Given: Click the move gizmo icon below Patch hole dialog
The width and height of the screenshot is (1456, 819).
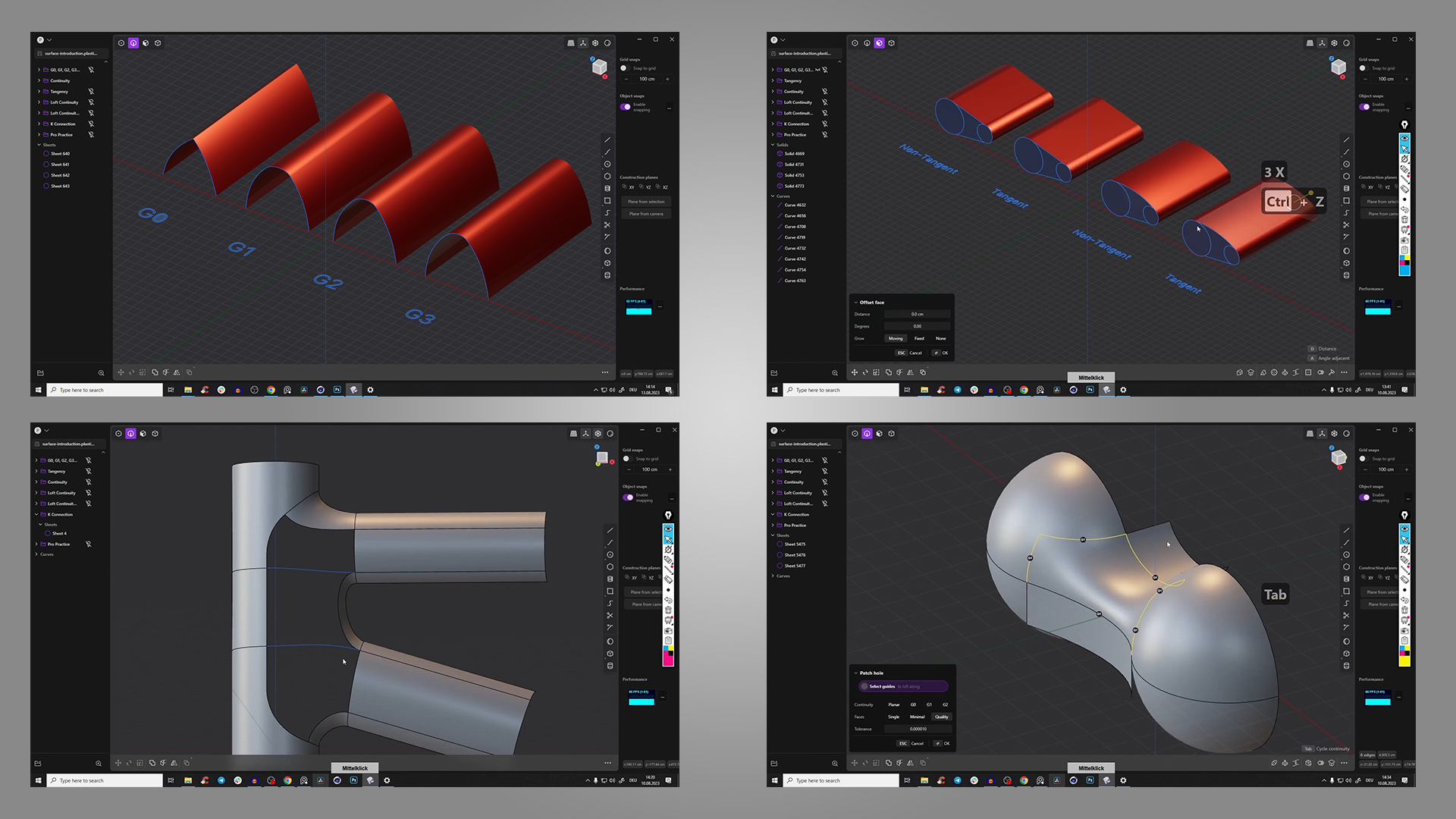Looking at the screenshot, I should coord(854,763).
